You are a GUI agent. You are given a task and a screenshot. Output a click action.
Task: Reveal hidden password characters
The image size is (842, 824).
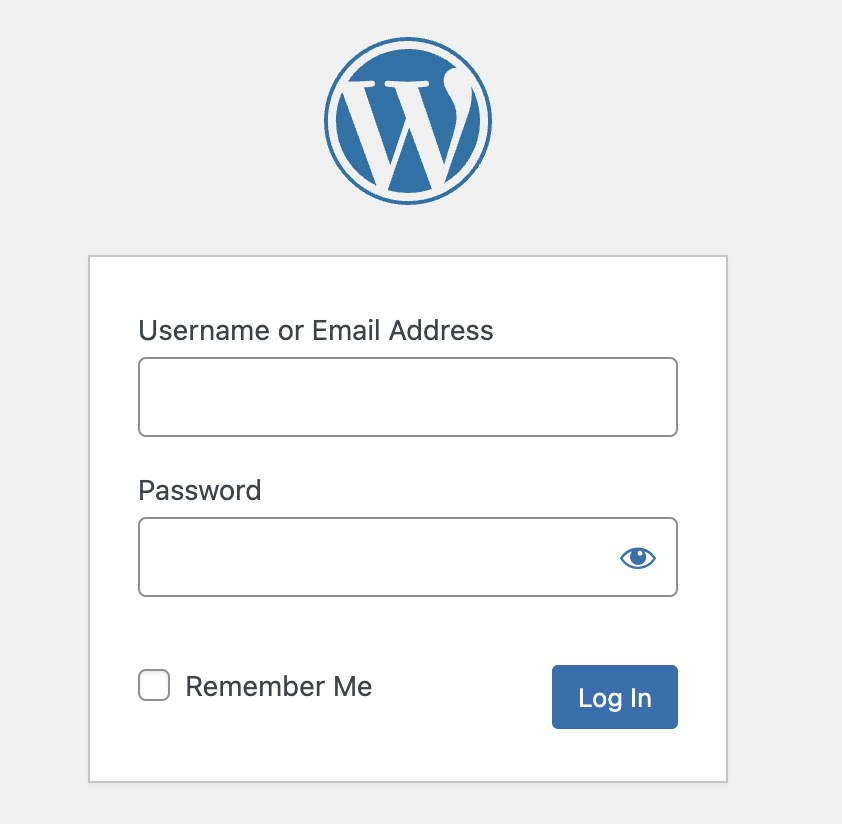pyautogui.click(x=638, y=558)
